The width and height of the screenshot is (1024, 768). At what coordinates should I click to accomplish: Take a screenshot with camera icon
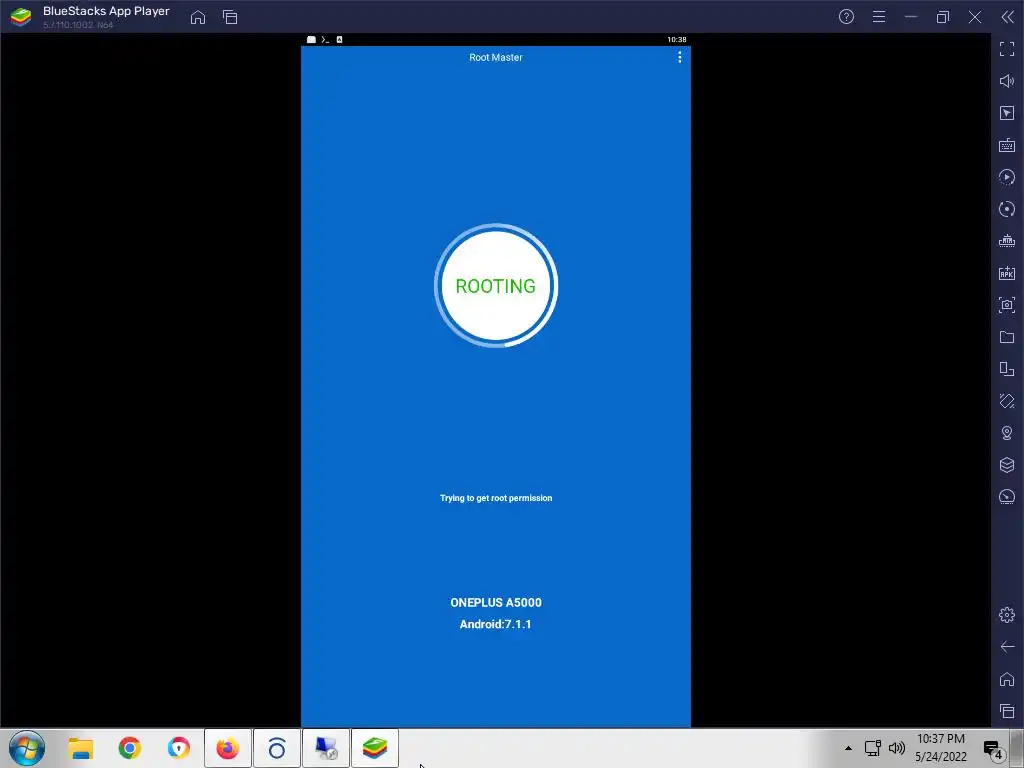coord(1007,305)
